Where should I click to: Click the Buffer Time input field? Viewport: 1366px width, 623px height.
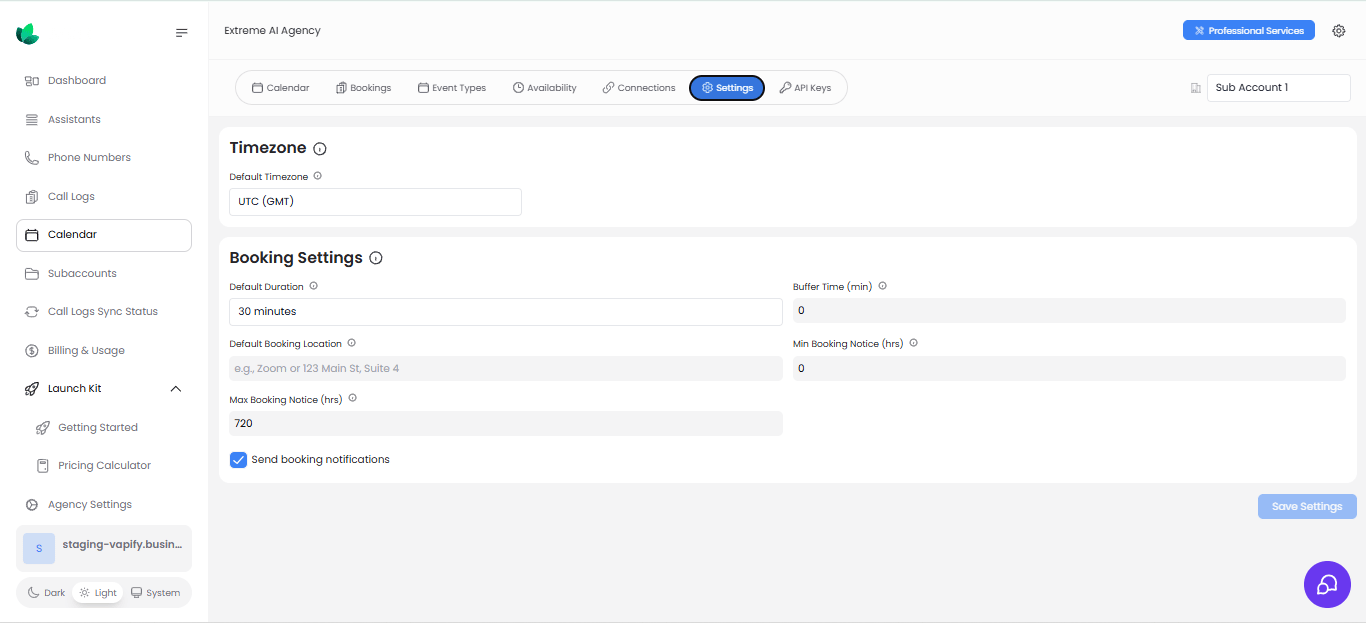coord(1069,311)
